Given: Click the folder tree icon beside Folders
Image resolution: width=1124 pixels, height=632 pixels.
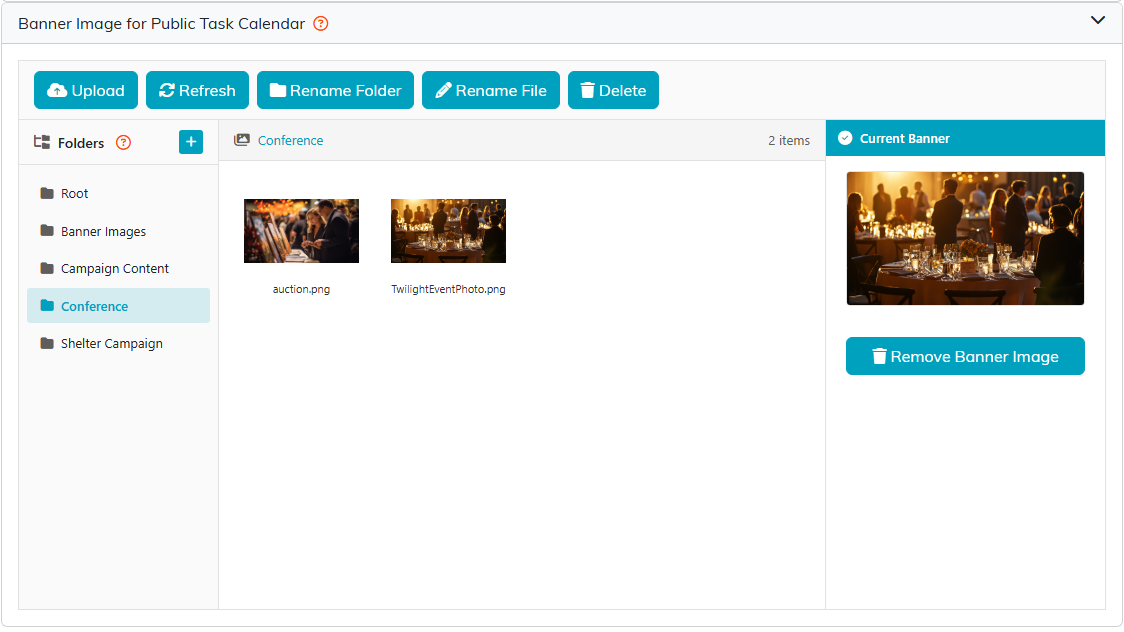Looking at the screenshot, I should point(42,142).
